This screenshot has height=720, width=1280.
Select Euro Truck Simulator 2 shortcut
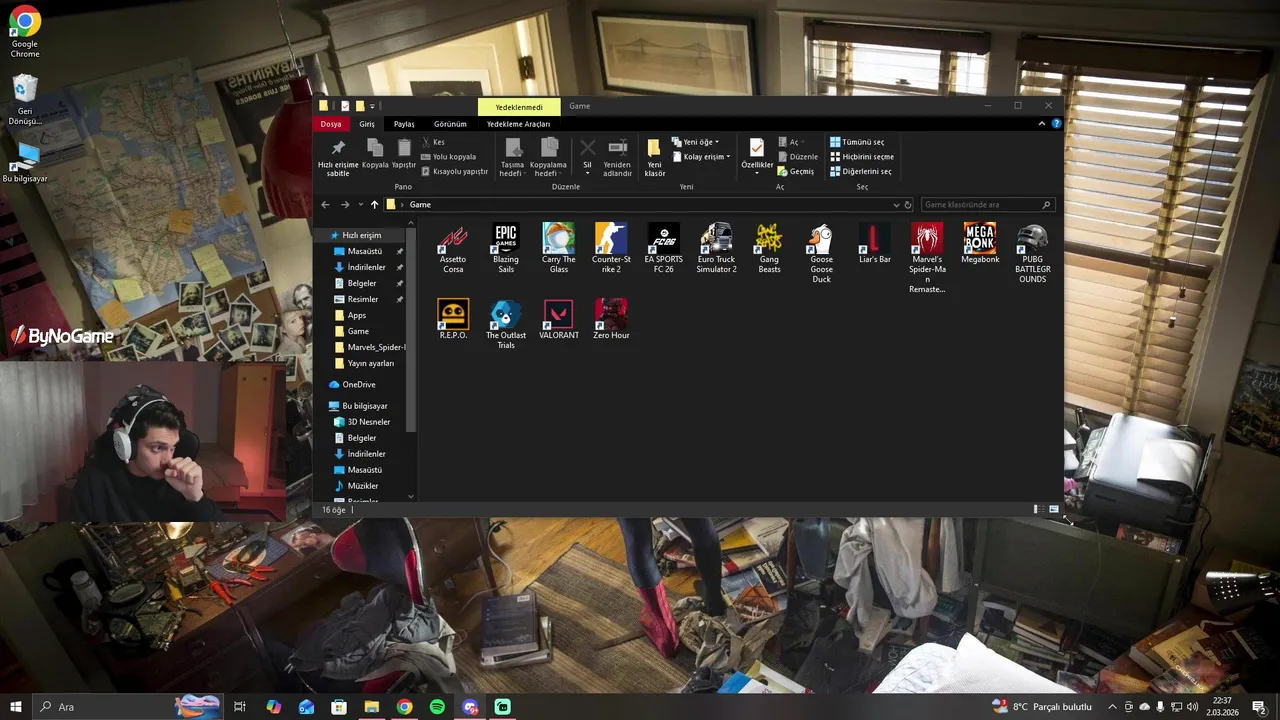(716, 249)
